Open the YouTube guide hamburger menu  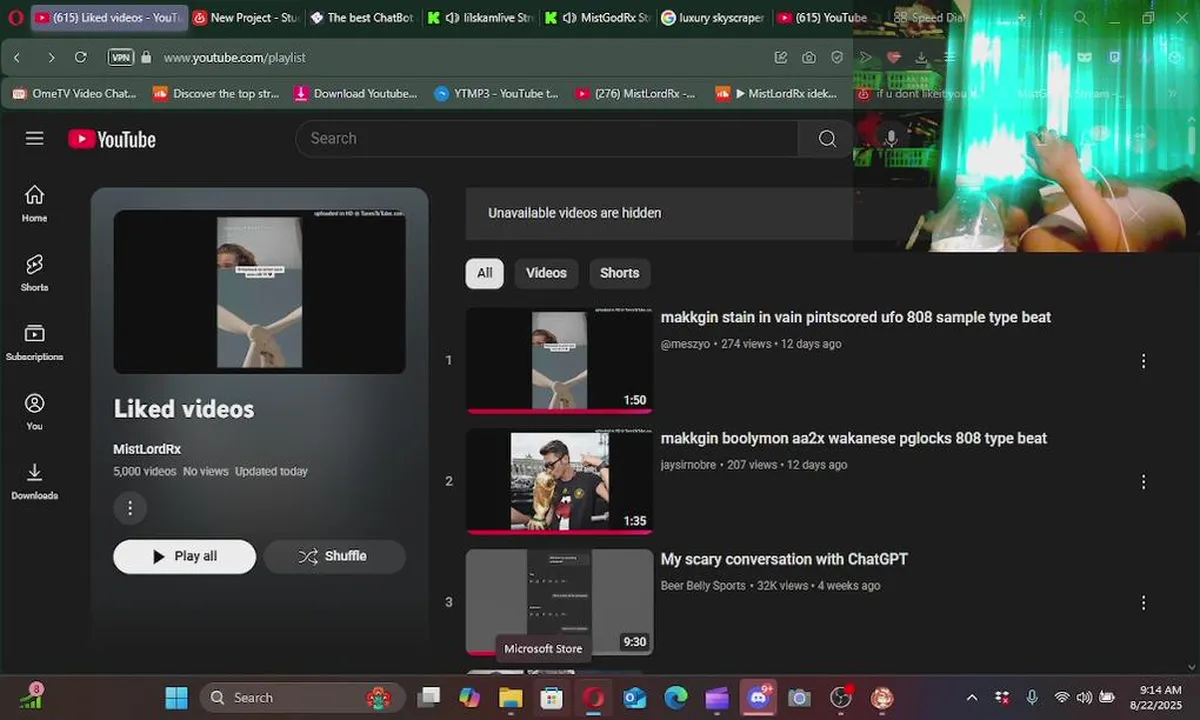(x=35, y=139)
